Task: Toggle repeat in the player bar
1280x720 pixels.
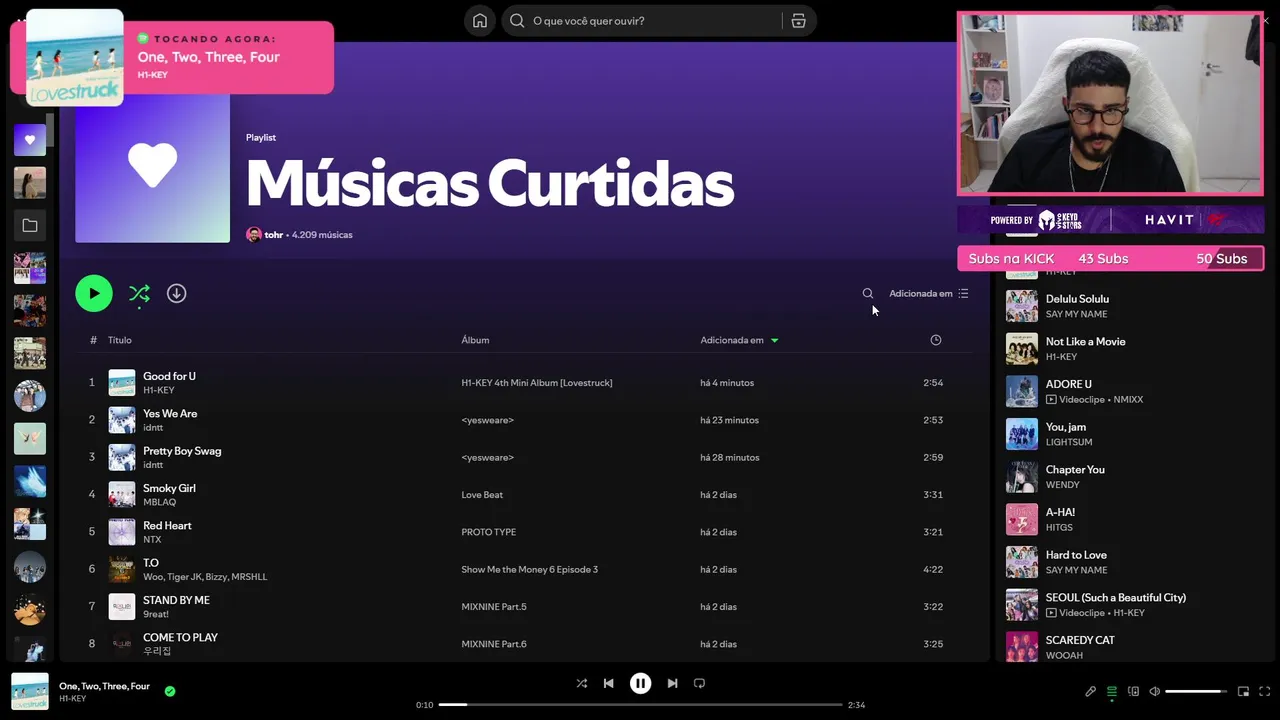Action: (x=699, y=683)
